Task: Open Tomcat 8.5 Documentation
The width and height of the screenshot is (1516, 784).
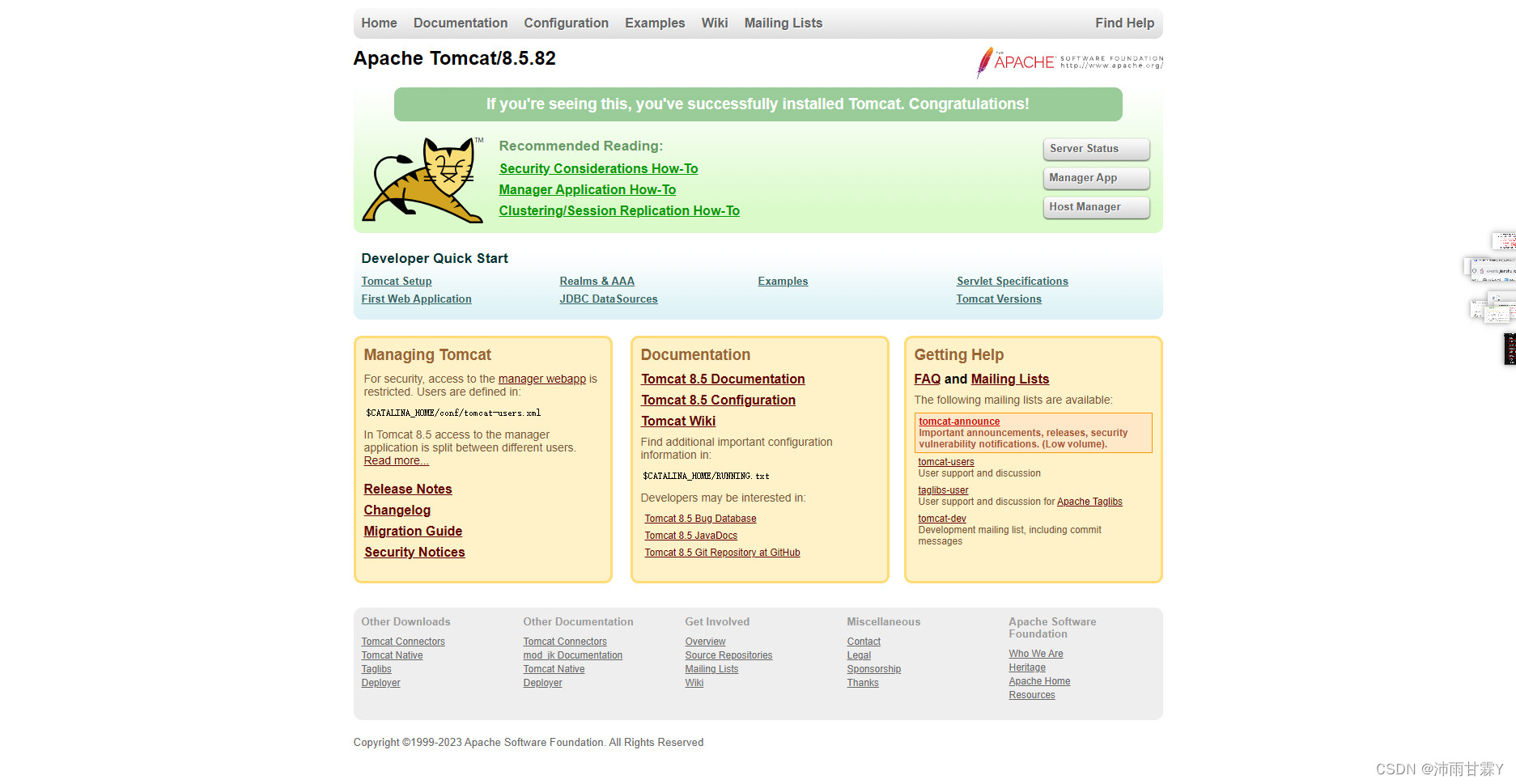Action: point(723,379)
